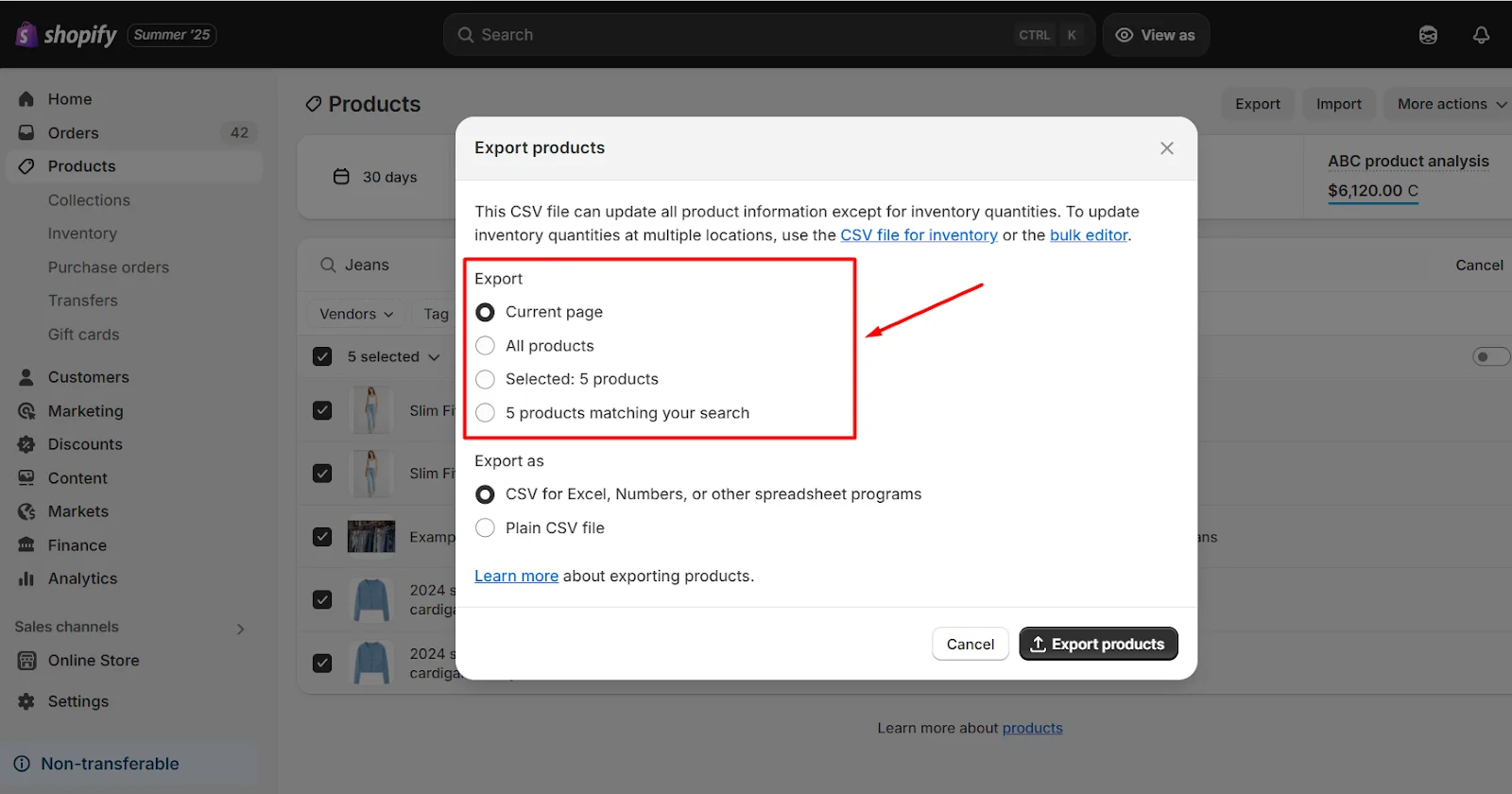Expand the Sales channels section arrow

coord(240,629)
